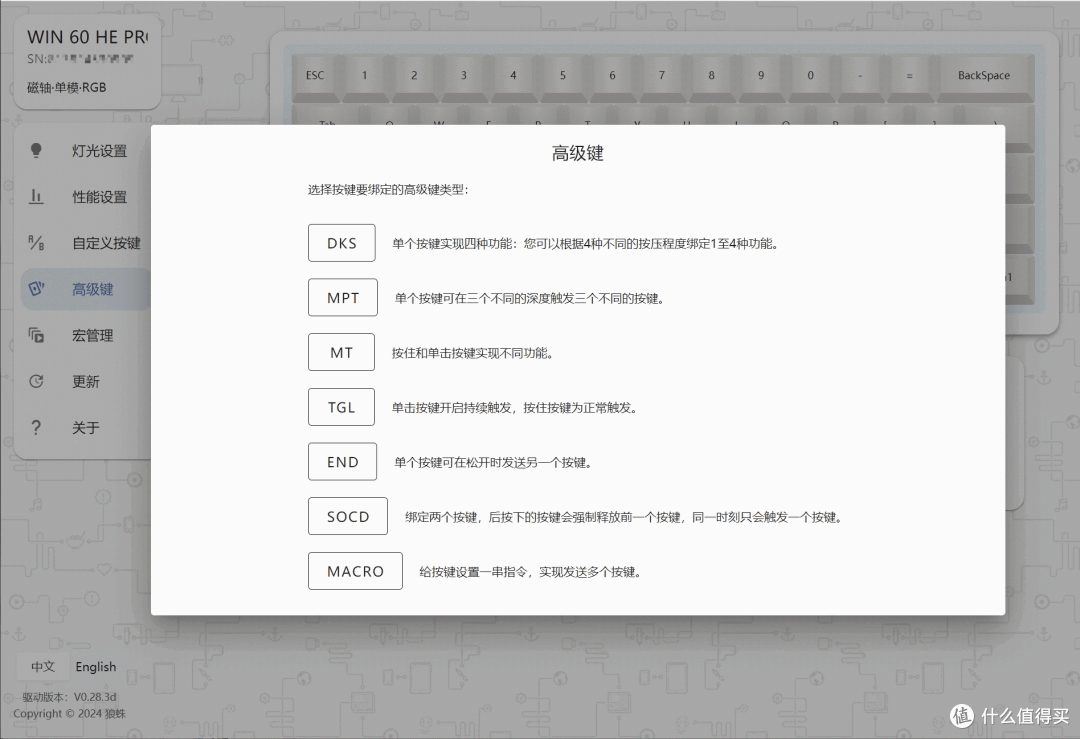Click the 自定义按键 key remap icon
This screenshot has height=739, width=1080.
click(36, 242)
